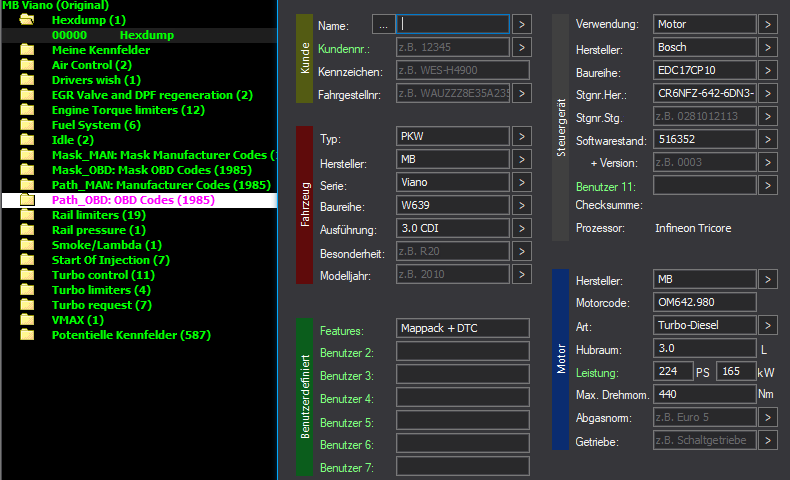The height and width of the screenshot is (480, 790).
Task: Click the Leistung kW value 165
Action: point(736,371)
